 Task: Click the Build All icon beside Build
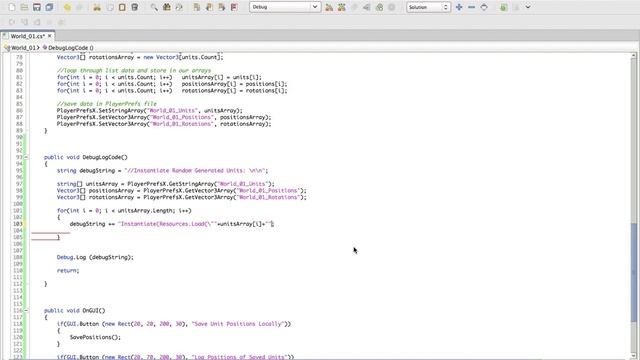[x=342, y=7]
